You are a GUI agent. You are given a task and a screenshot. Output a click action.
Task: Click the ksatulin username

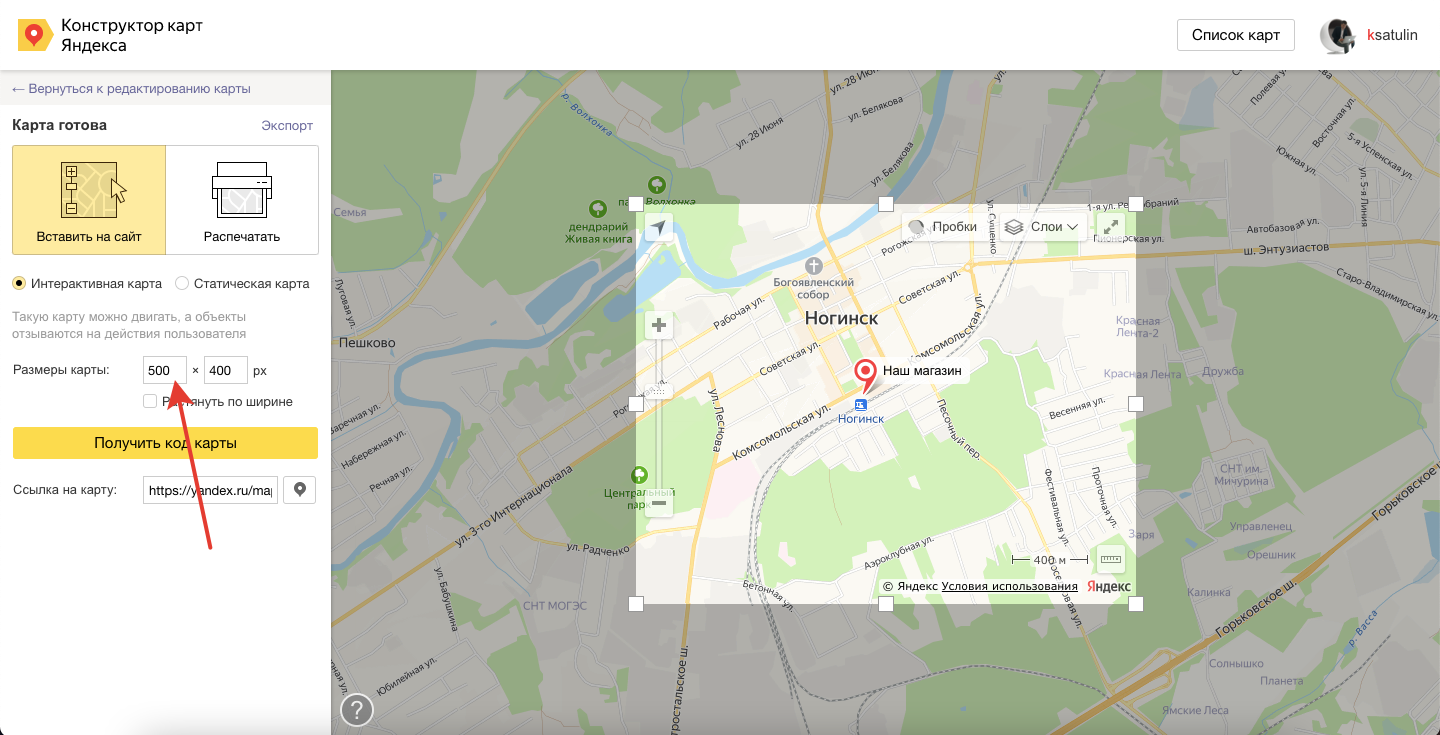click(x=1392, y=35)
